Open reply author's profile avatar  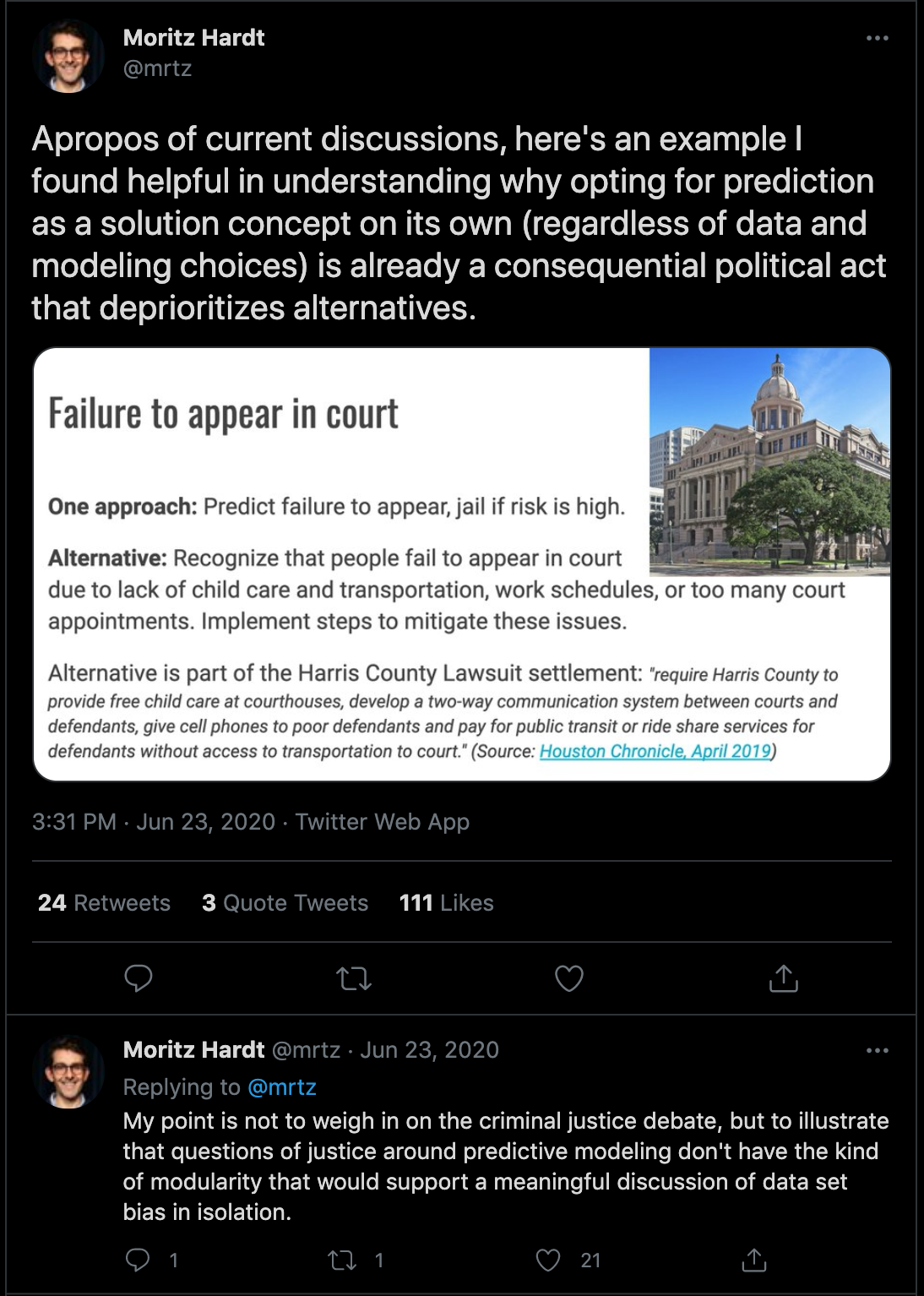(68, 1071)
